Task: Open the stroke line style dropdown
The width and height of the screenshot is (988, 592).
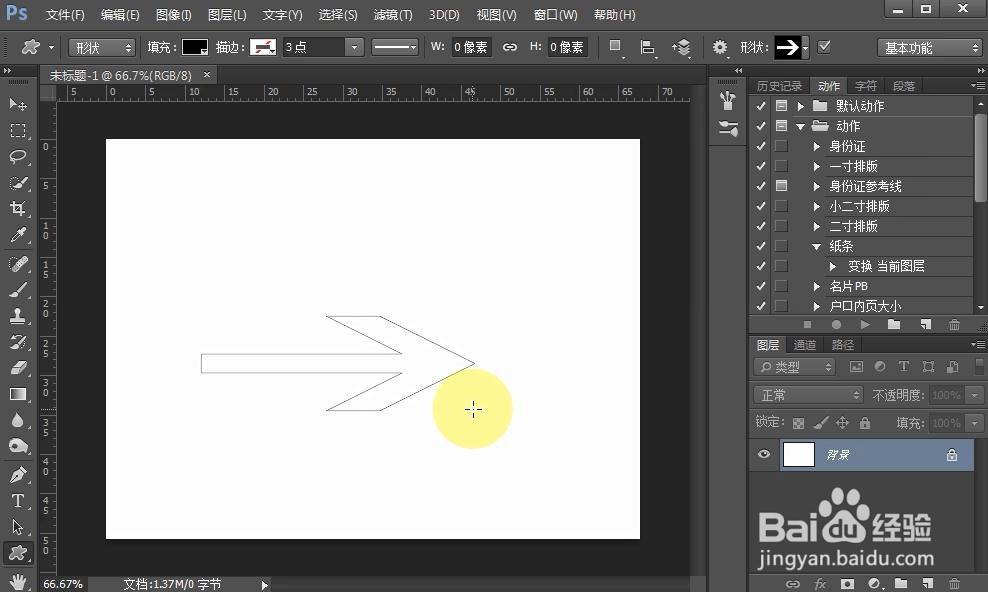Action: pyautogui.click(x=394, y=47)
